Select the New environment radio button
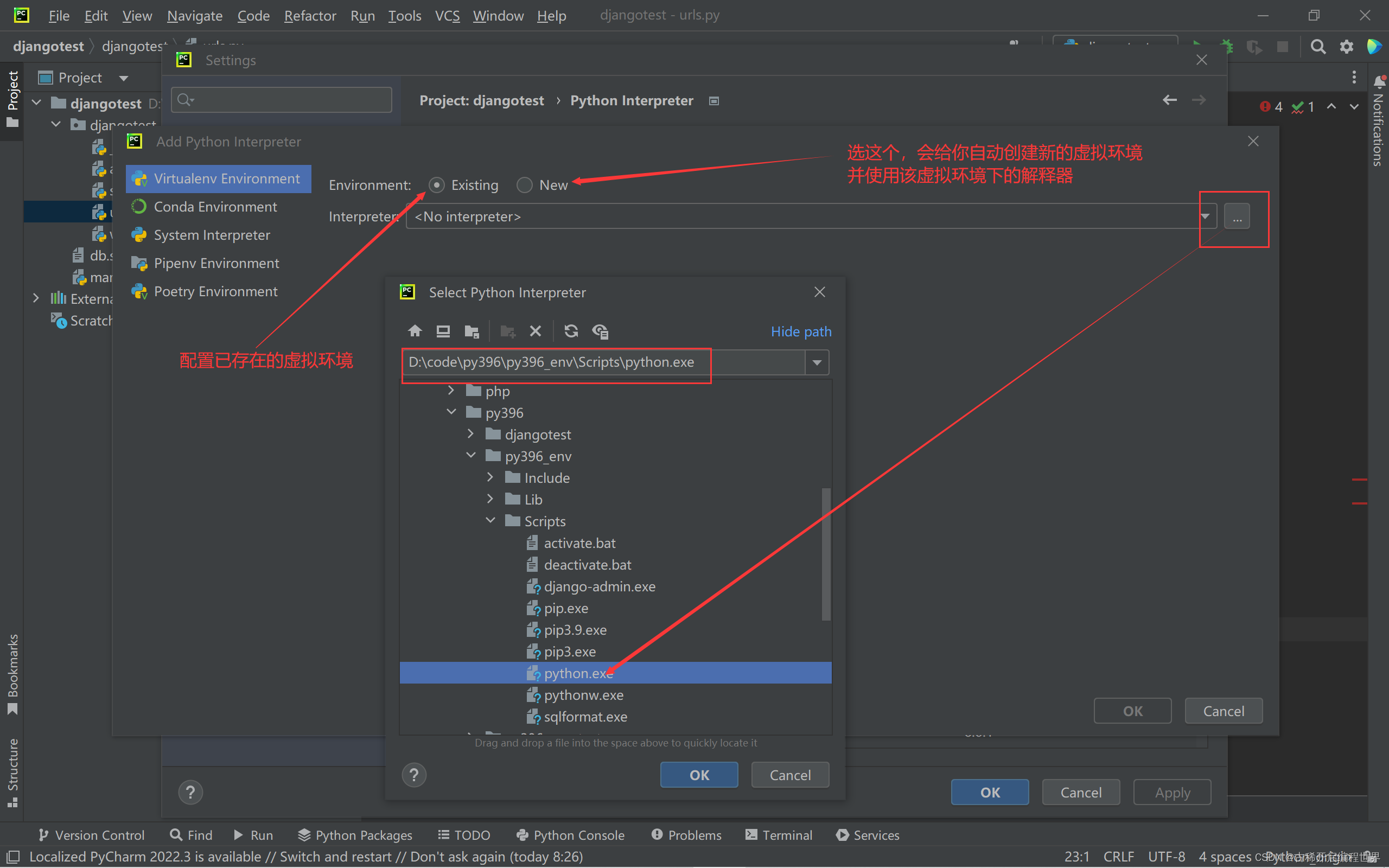The image size is (1389, 868). click(x=525, y=185)
